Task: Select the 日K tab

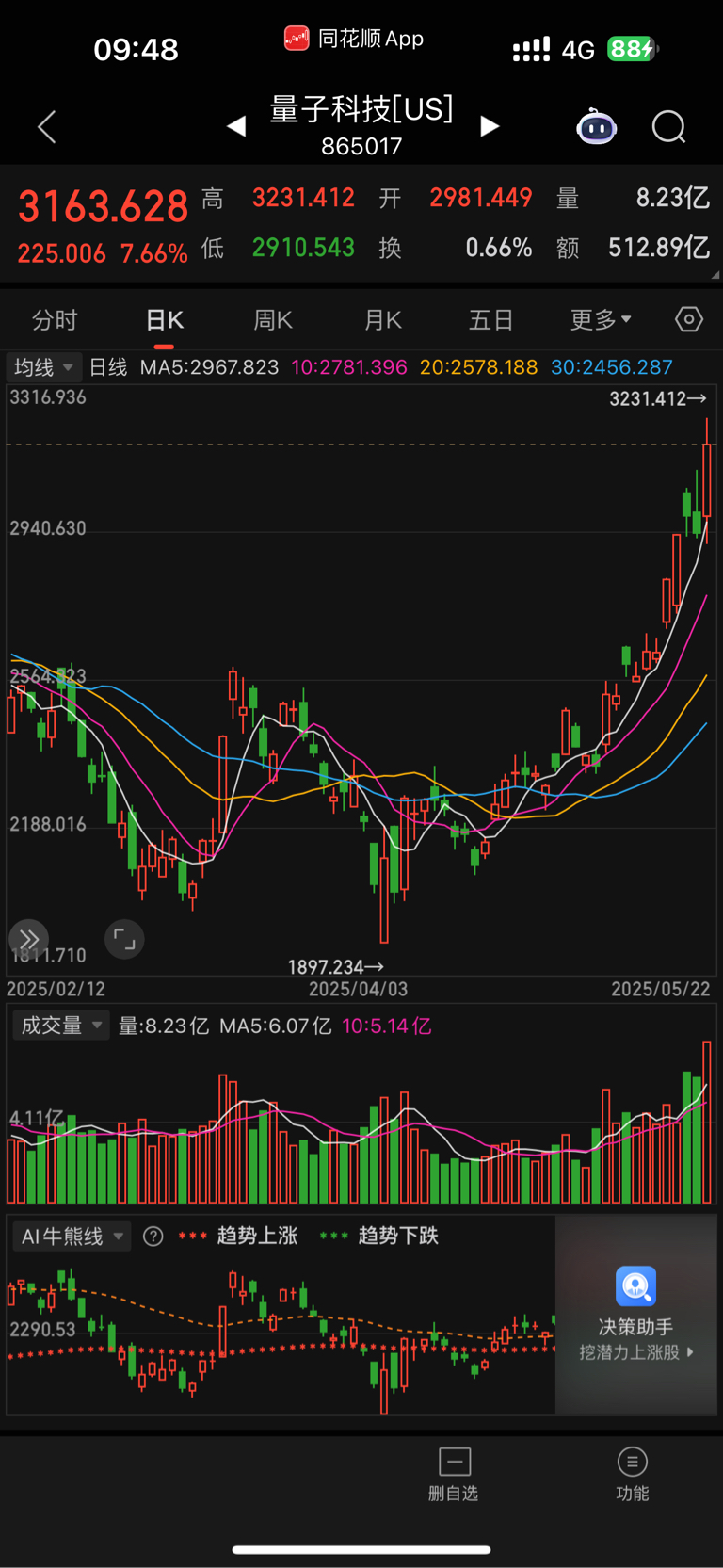Action: click(165, 320)
